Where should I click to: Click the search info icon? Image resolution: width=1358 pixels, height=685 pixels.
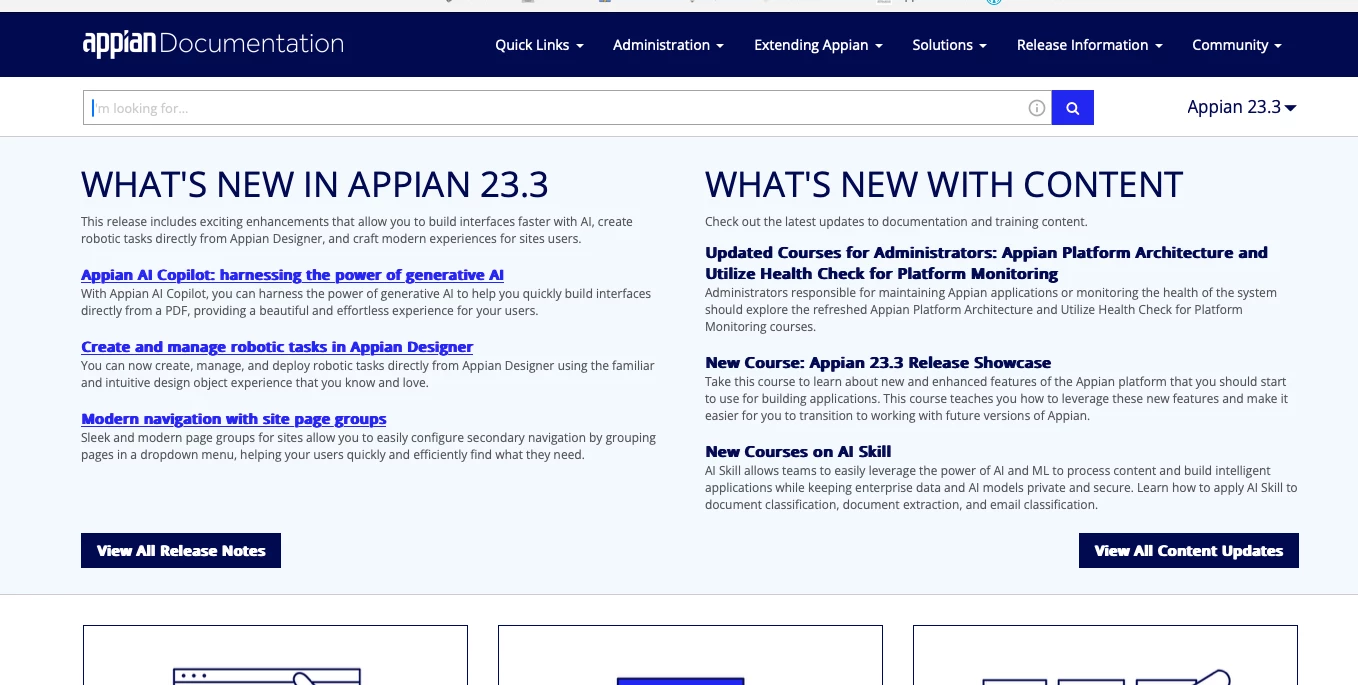(1037, 108)
